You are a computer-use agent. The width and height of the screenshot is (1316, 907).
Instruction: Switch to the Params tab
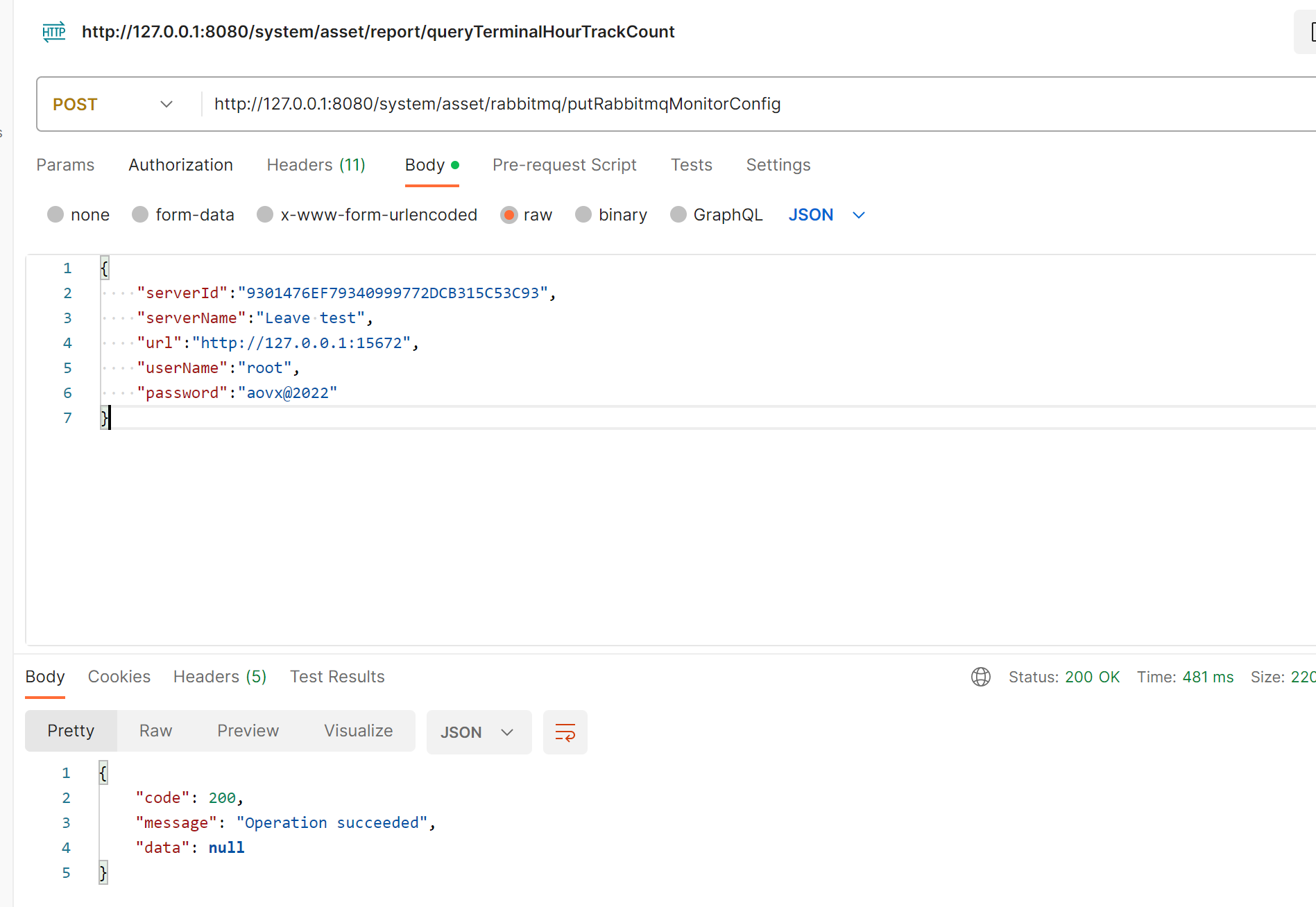pos(65,165)
